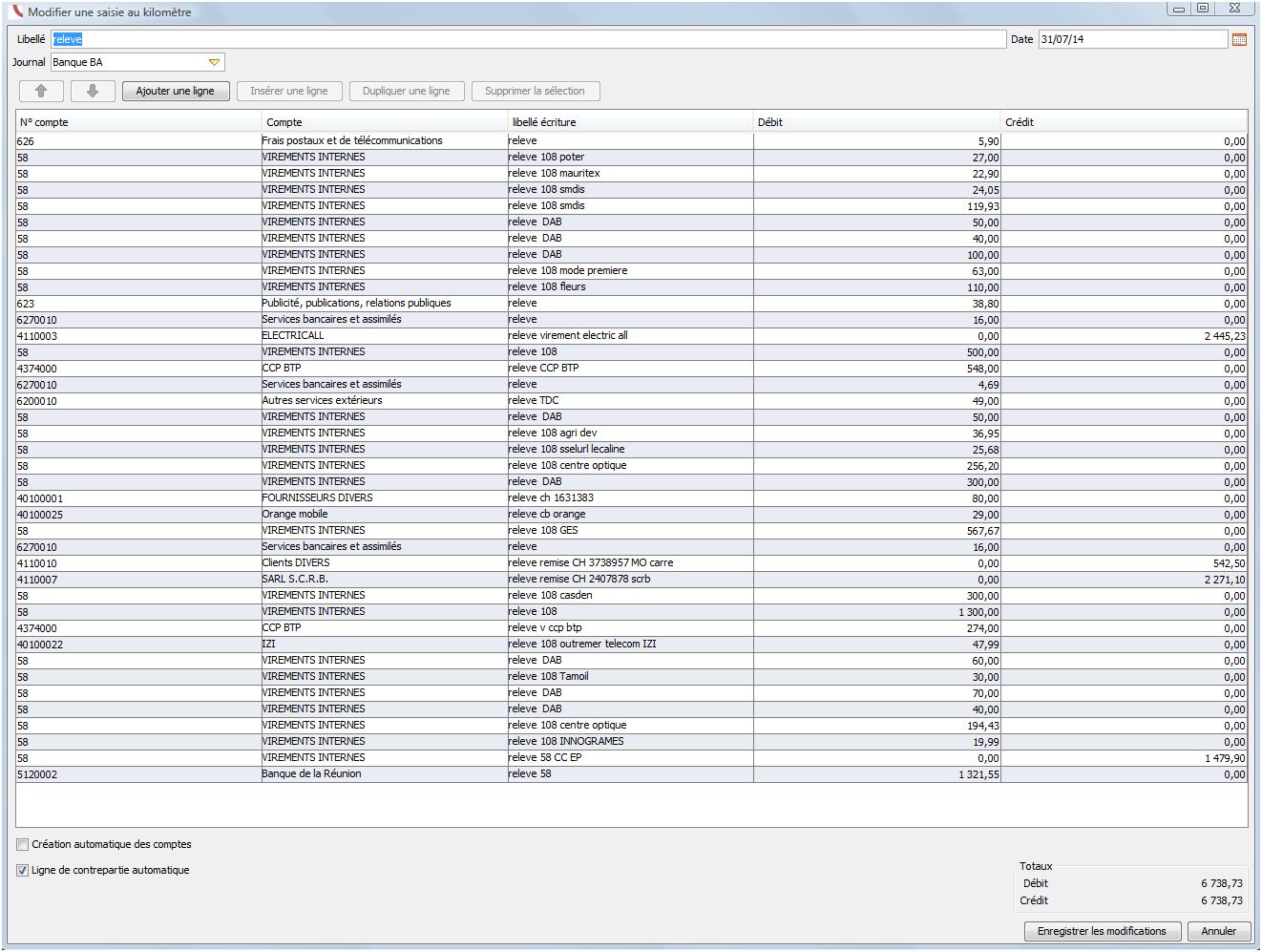Cancel with the Annuler button
Screen dimensions: 1262x952
(1218, 931)
